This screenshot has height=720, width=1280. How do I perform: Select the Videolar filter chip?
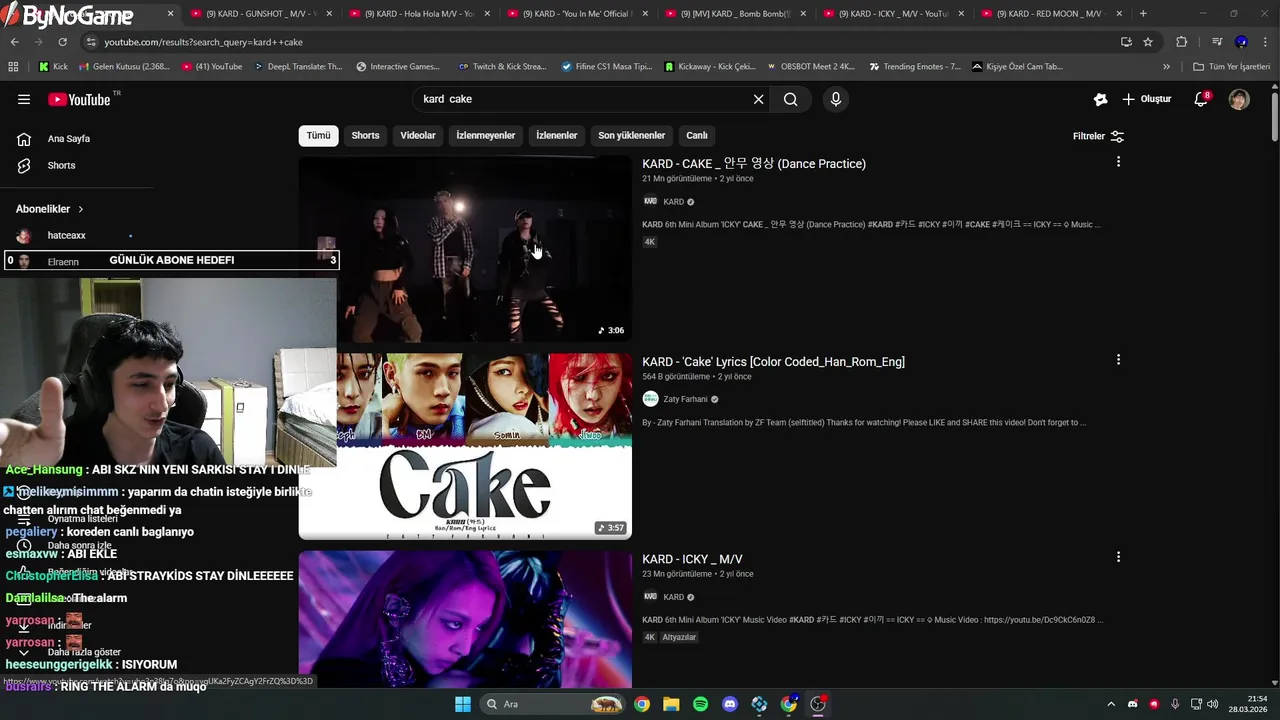418,136
